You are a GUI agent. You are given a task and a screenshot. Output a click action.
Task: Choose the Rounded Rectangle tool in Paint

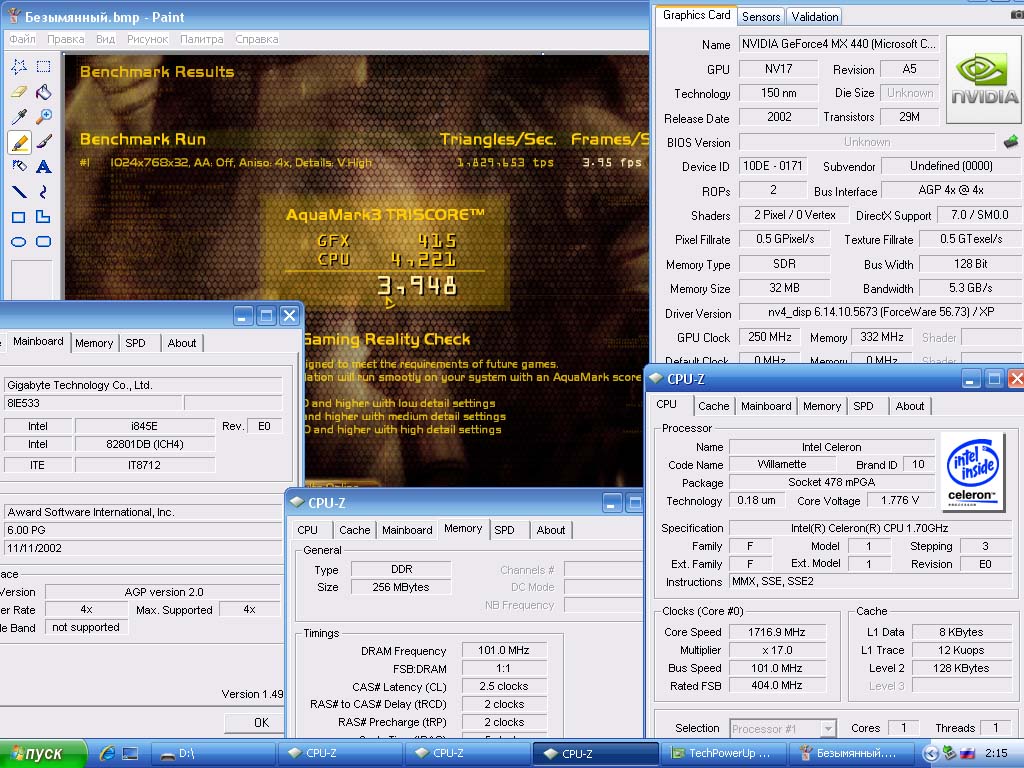[x=44, y=242]
